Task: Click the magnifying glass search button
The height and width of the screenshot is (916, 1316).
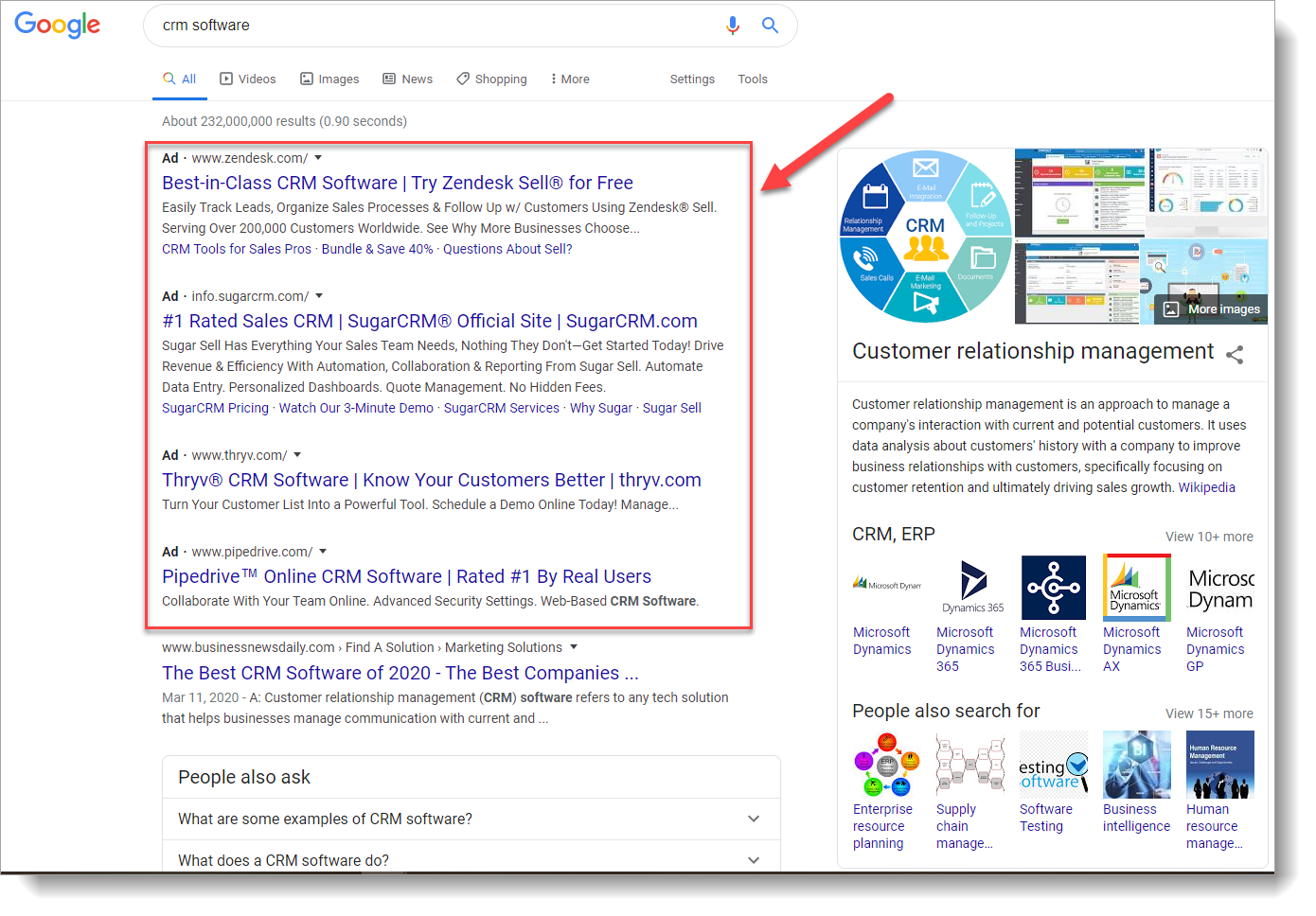Action: pos(771,26)
